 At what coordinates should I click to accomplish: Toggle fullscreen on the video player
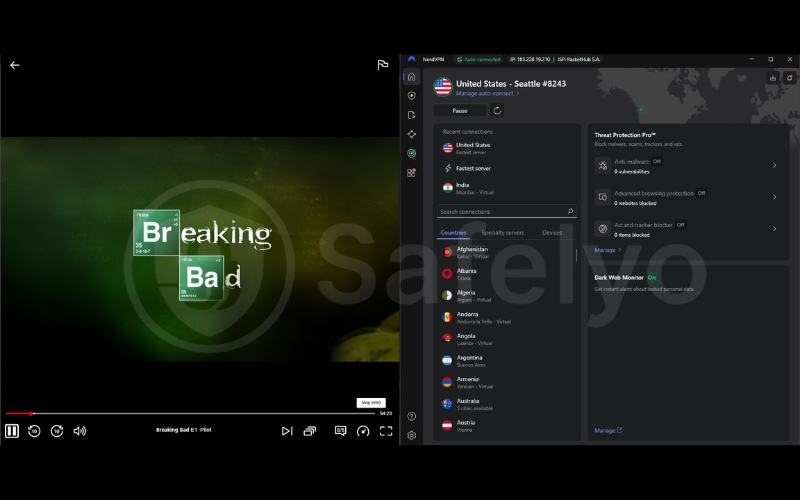(386, 431)
